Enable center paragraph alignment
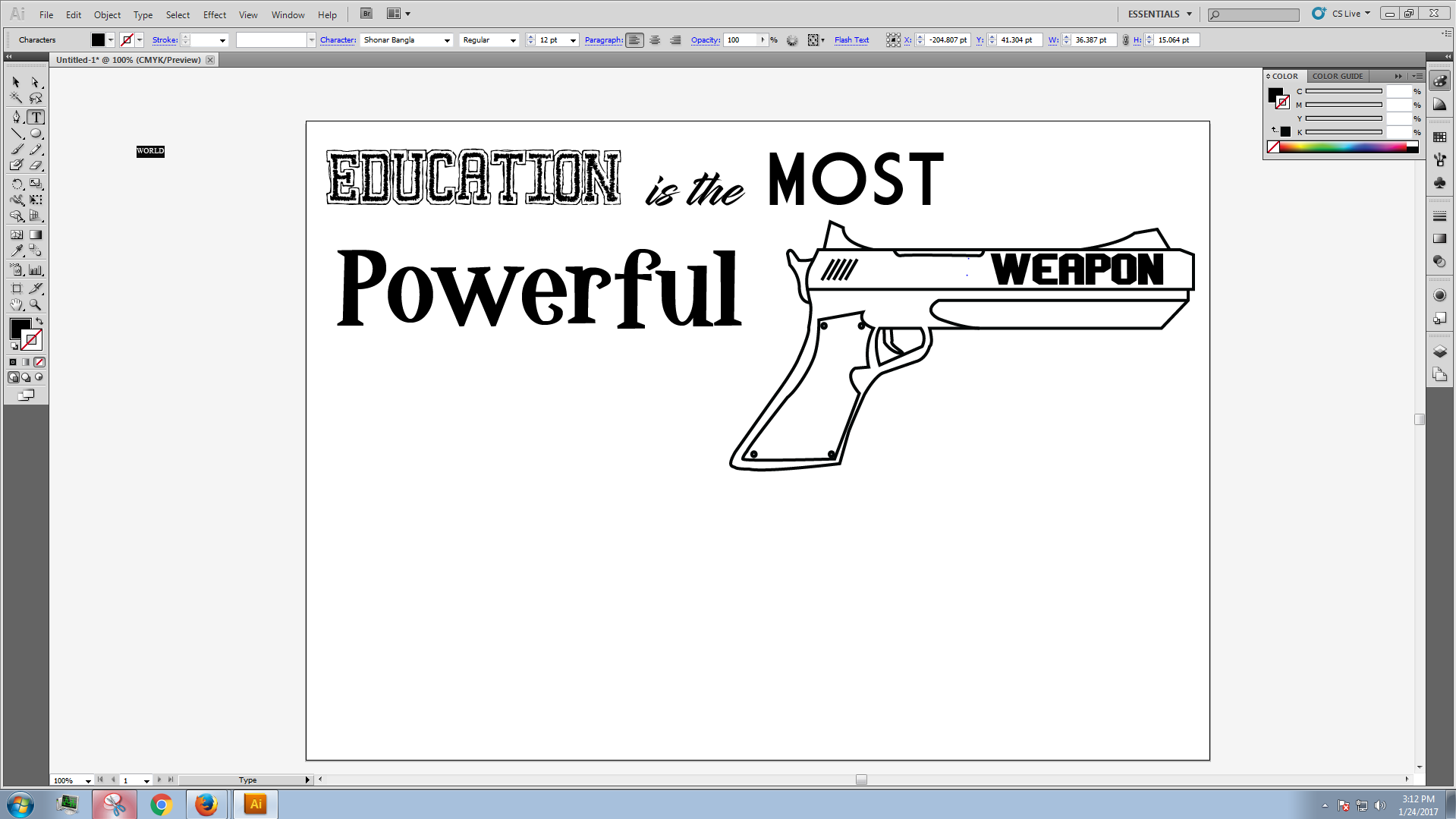This screenshot has width=1456, height=819. 655,40
